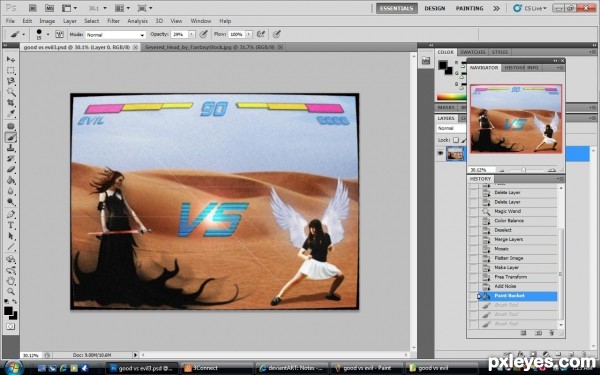This screenshot has width=600, height=375.
Task: Open the Opacity slider arrow
Action: (192, 34)
